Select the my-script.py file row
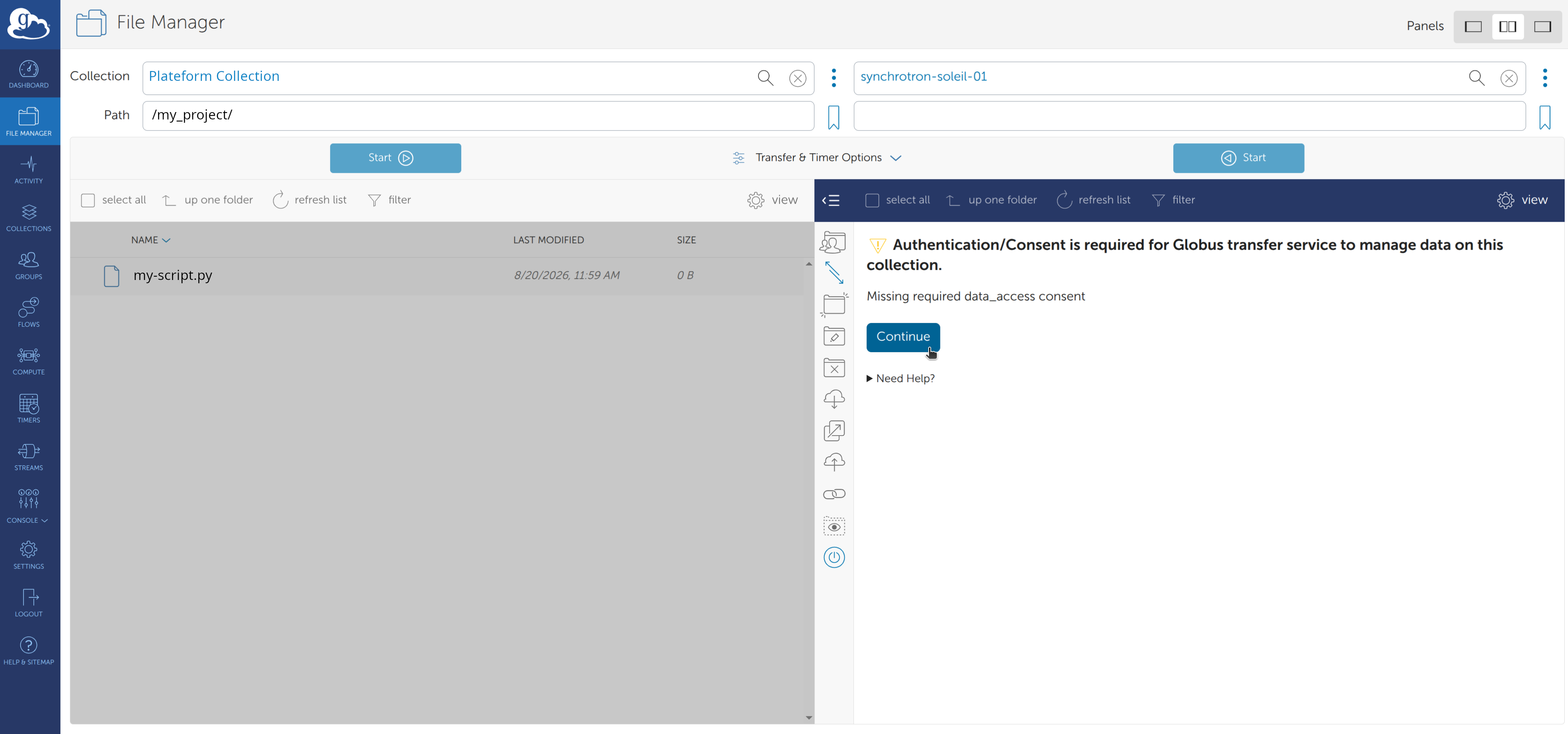 click(x=437, y=276)
